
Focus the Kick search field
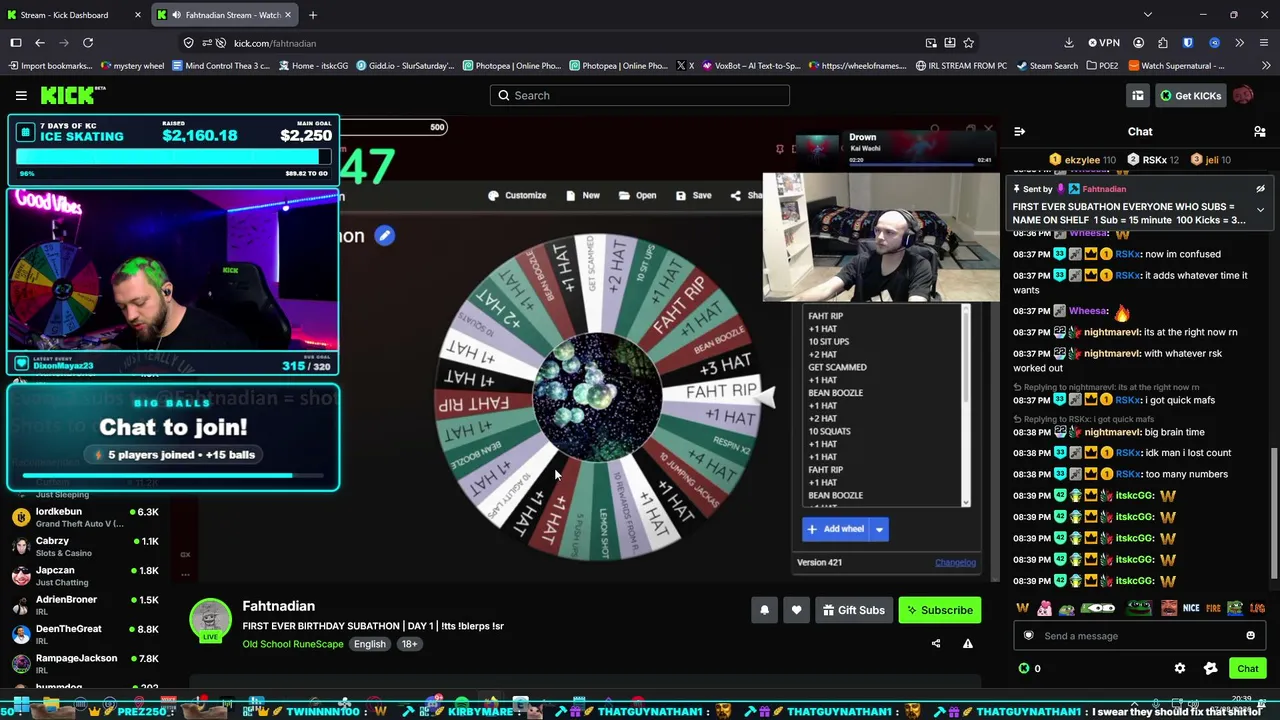[x=640, y=95]
